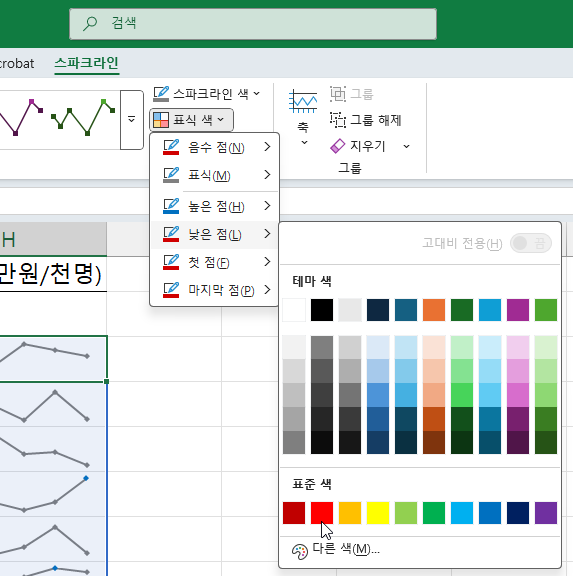Choose standard light green color swatch
This screenshot has width=573, height=576.
click(x=406, y=513)
